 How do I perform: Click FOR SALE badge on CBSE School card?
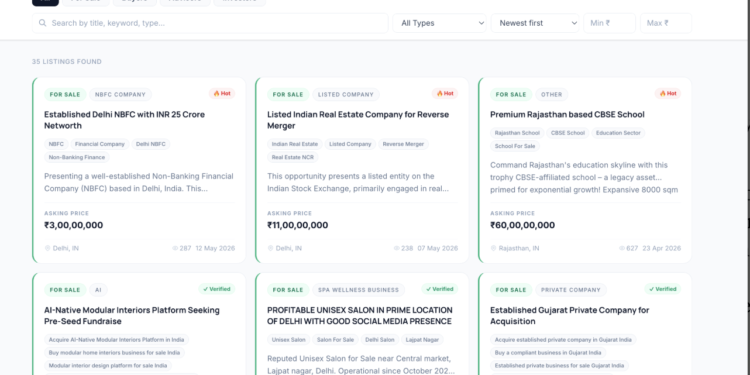pos(511,95)
